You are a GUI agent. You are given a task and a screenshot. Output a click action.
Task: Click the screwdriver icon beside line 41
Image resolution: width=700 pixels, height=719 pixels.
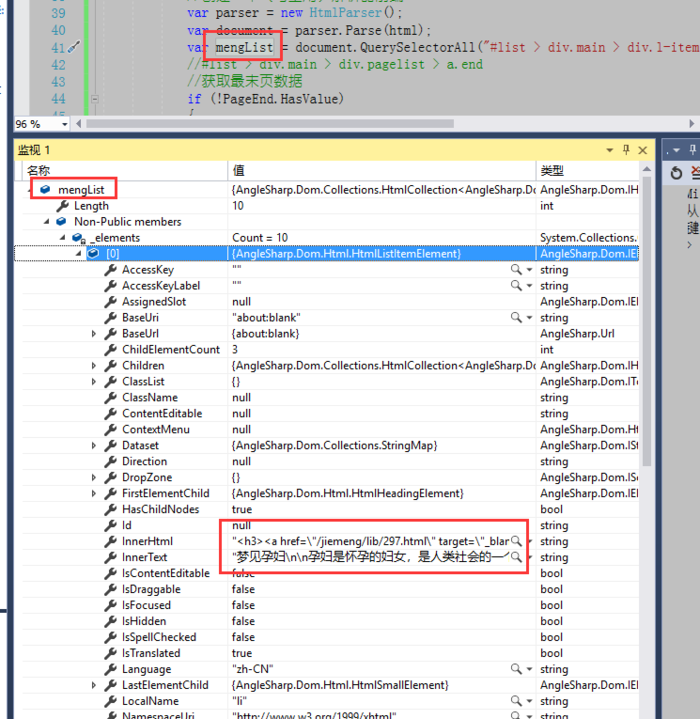pos(74,47)
